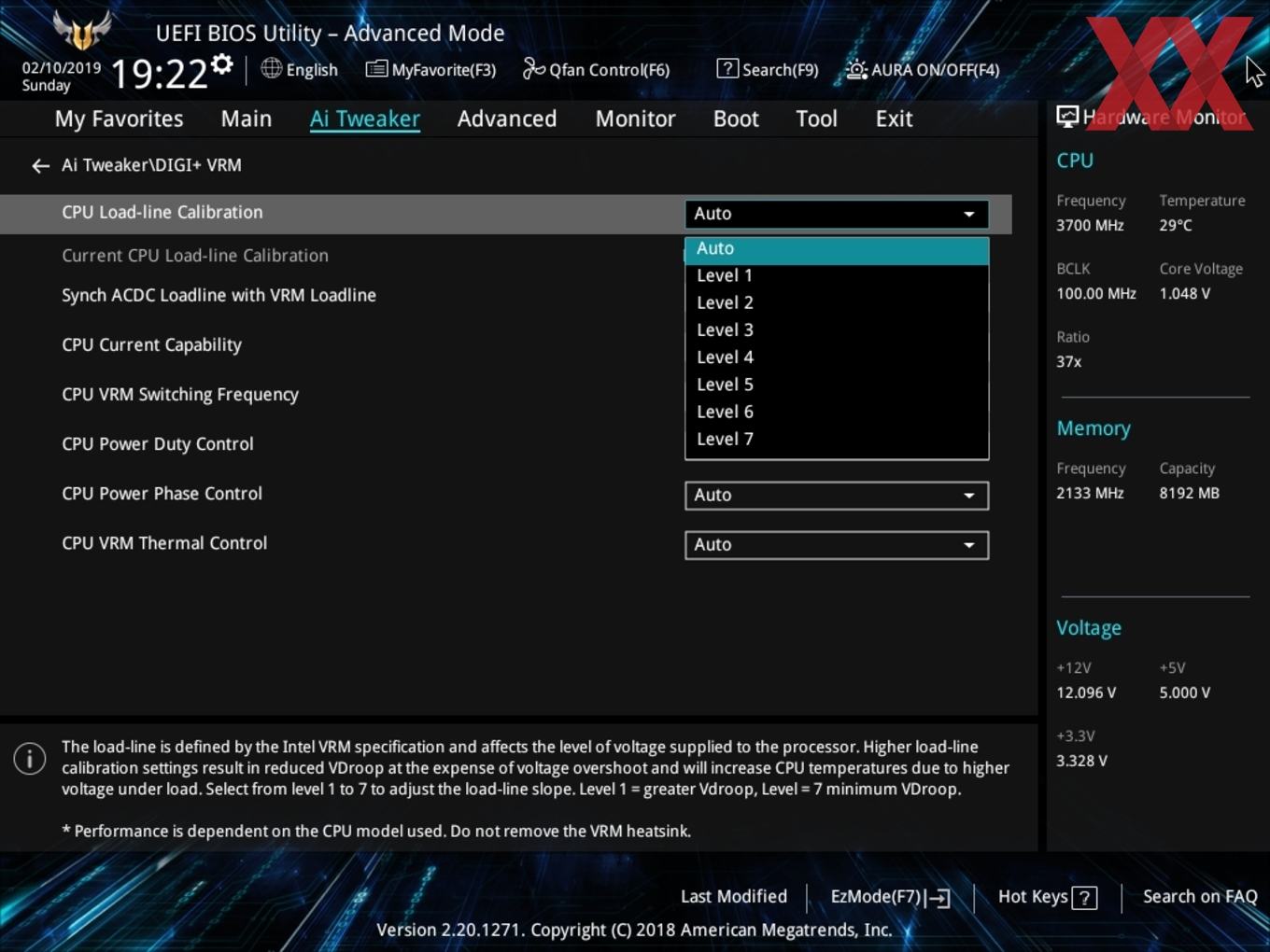
Task: Open MyFavorite(F3) list icon
Action: 376,69
